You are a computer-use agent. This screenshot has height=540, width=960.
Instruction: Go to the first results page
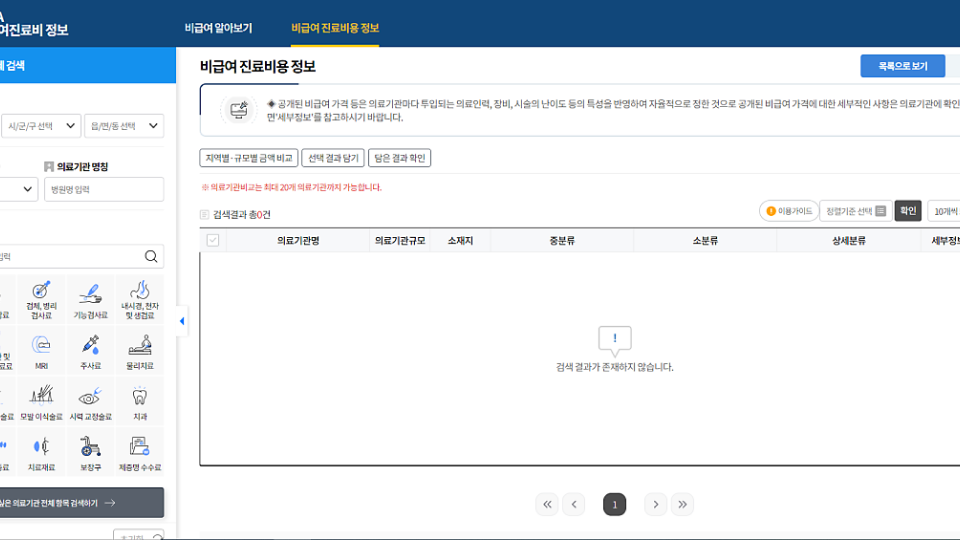coord(547,504)
